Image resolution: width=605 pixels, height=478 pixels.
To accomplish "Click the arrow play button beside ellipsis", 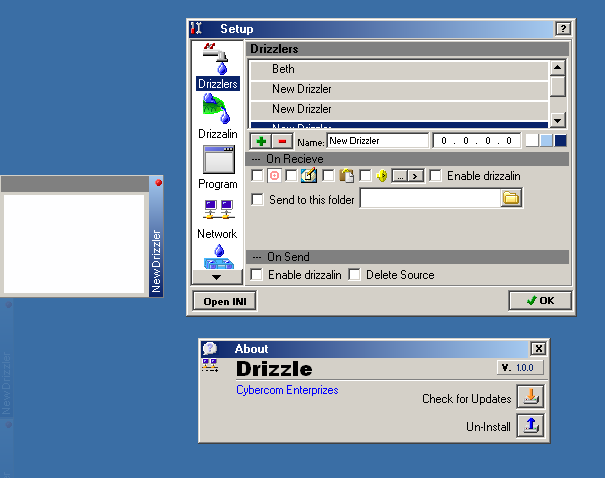I will point(416,176).
